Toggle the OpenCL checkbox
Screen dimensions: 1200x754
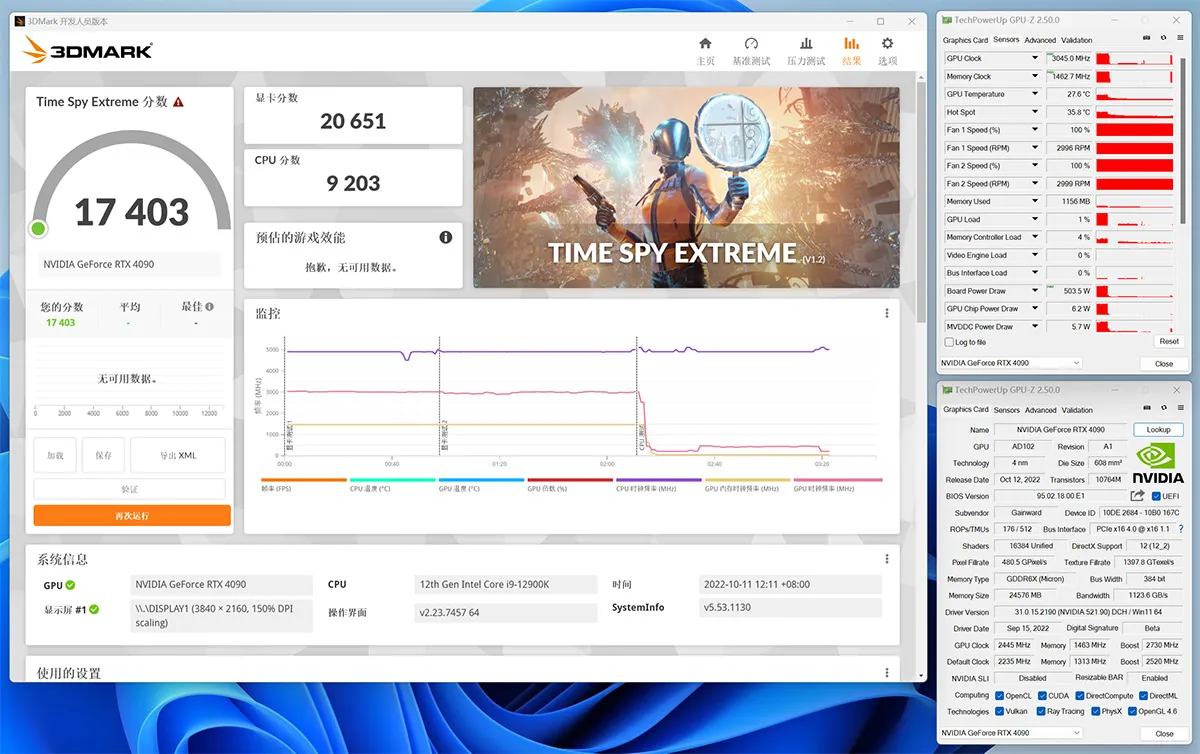point(999,695)
